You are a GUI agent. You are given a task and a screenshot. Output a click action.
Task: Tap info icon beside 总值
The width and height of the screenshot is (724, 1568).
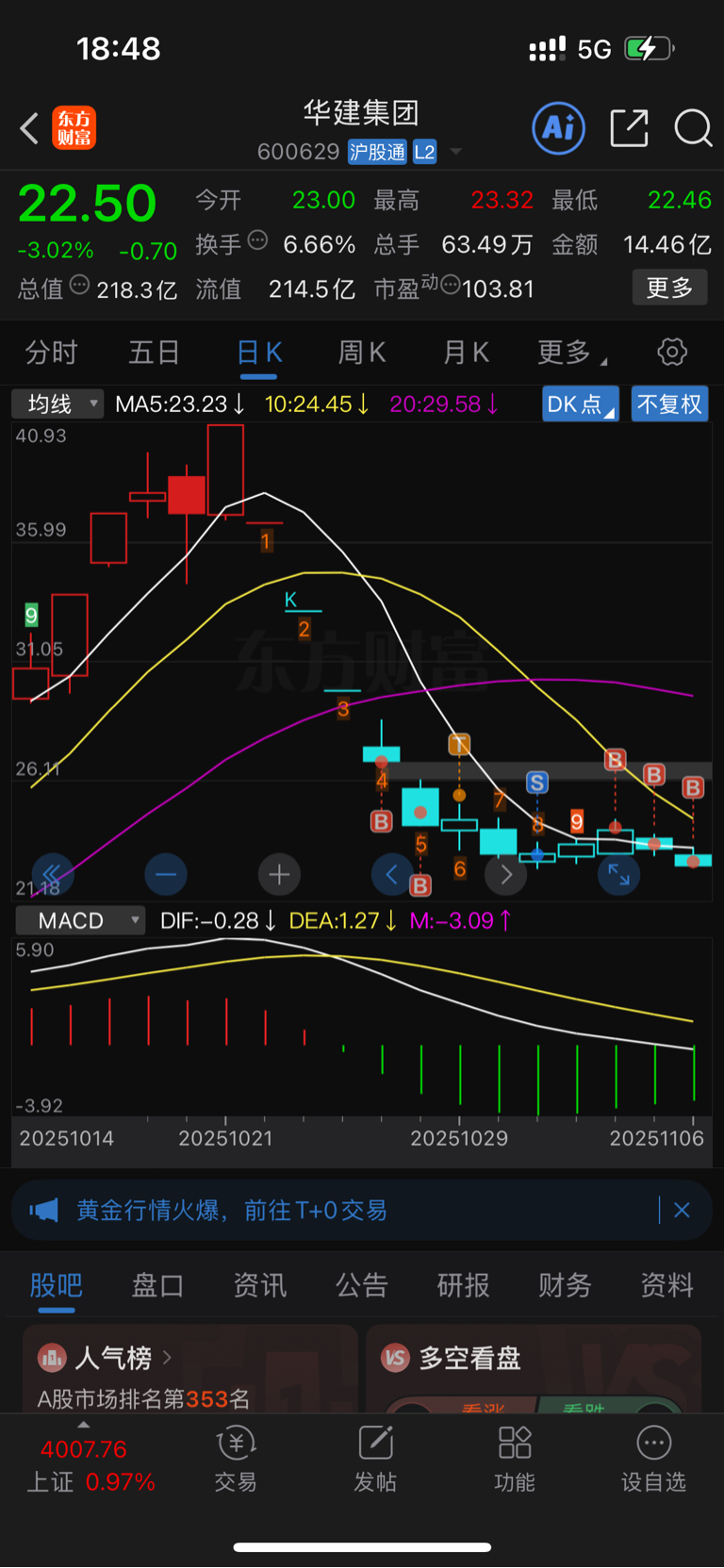tap(80, 285)
